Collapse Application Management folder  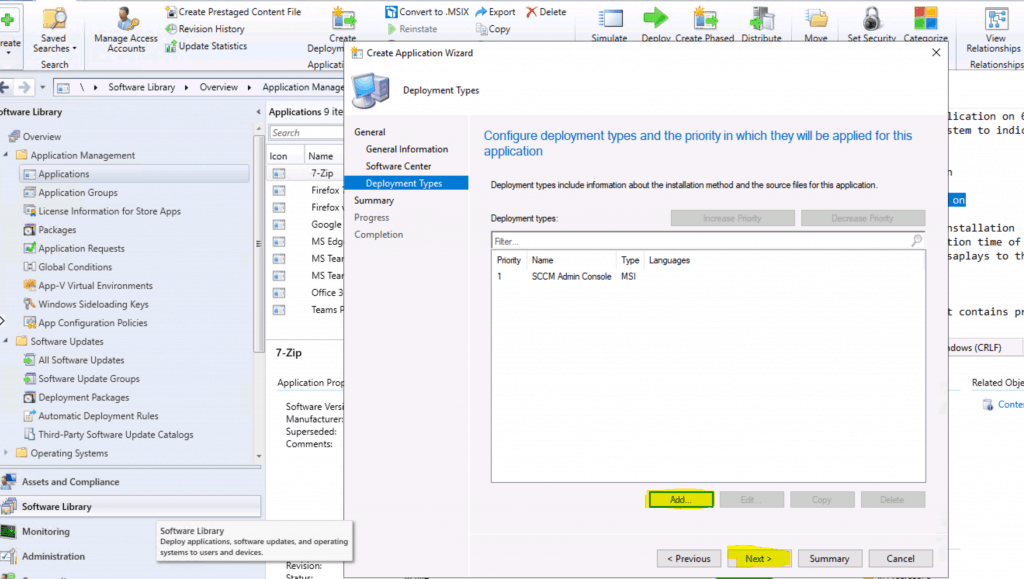click(x=6, y=155)
